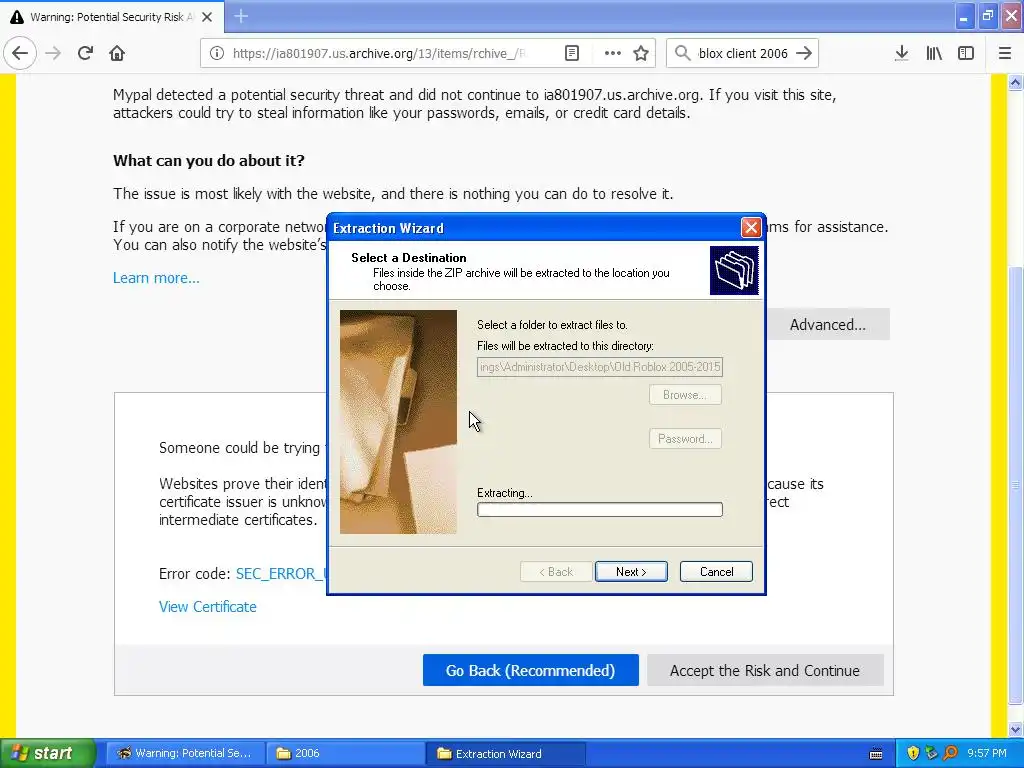Minimize the browser window
Viewport: 1024px width, 768px height.
(x=964, y=16)
